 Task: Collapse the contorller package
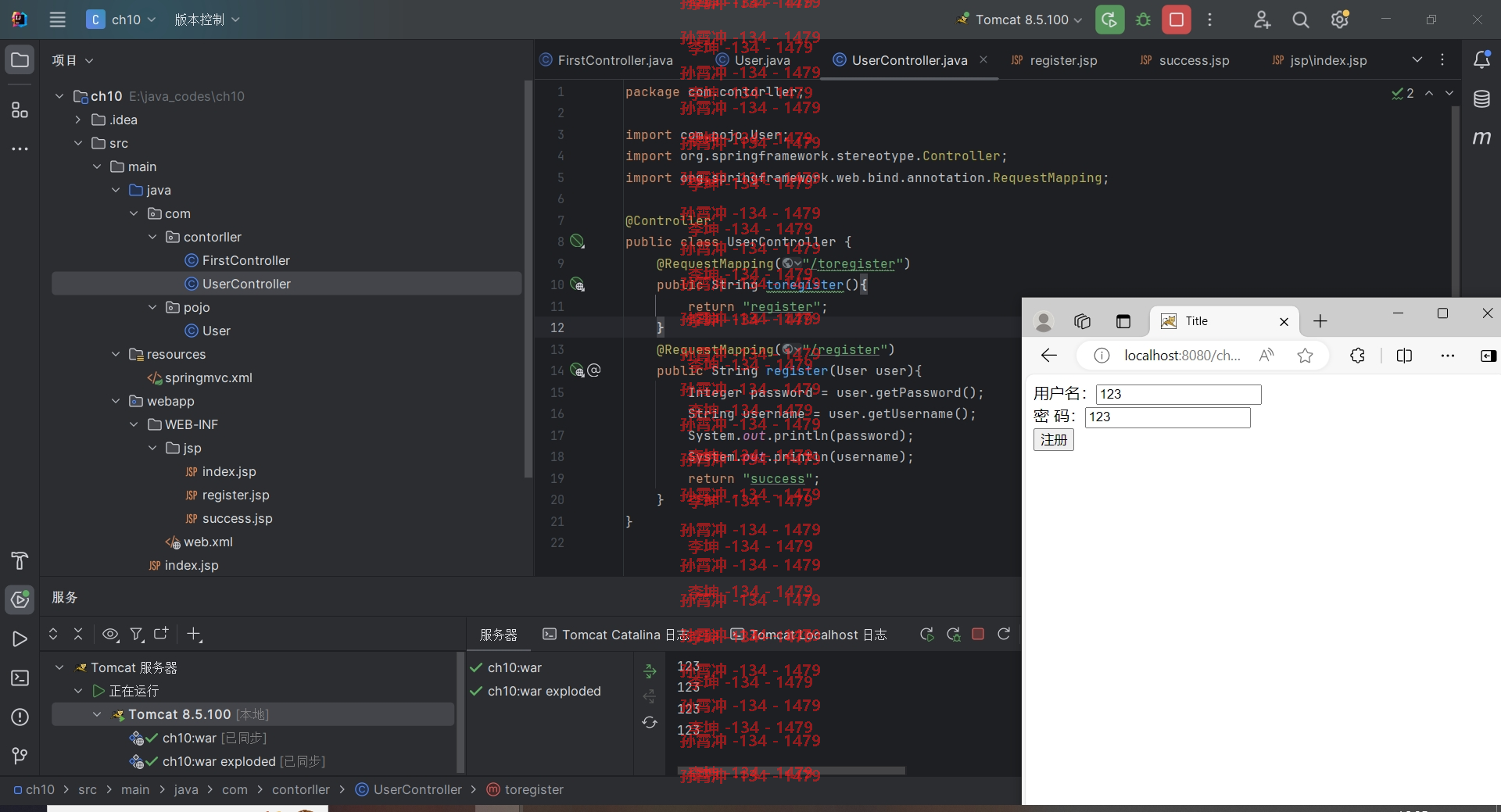point(152,237)
